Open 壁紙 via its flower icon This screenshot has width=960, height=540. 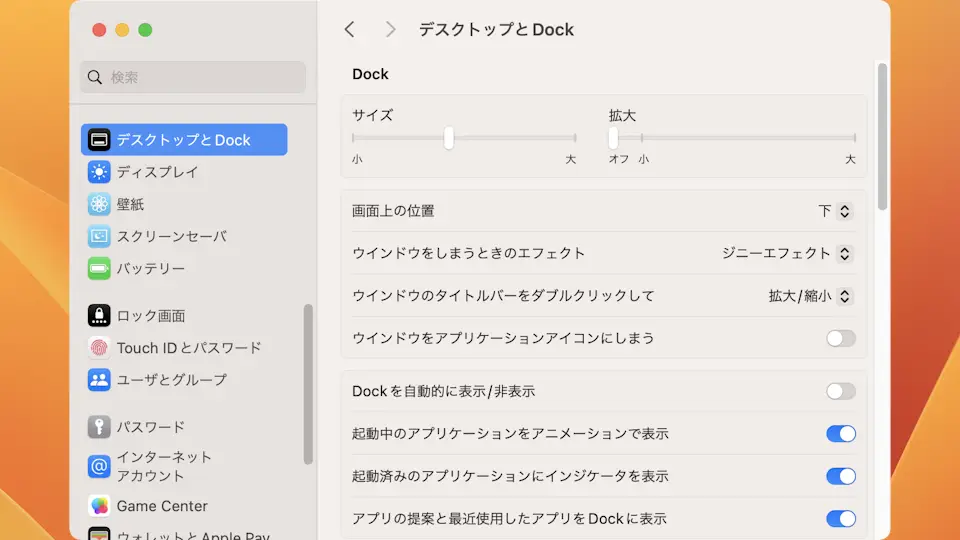pyautogui.click(x=98, y=204)
